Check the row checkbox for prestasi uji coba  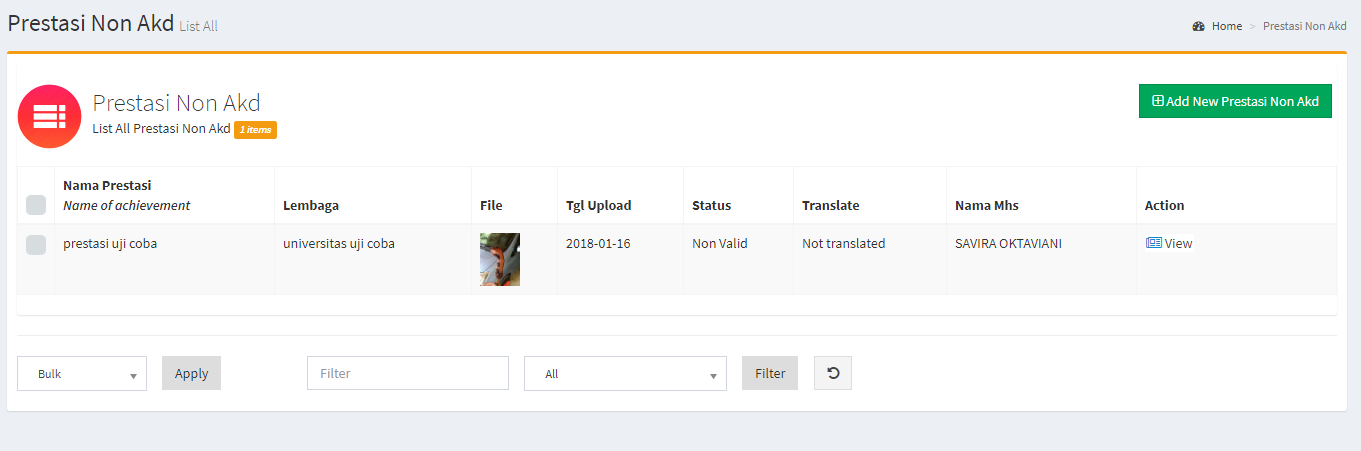36,244
